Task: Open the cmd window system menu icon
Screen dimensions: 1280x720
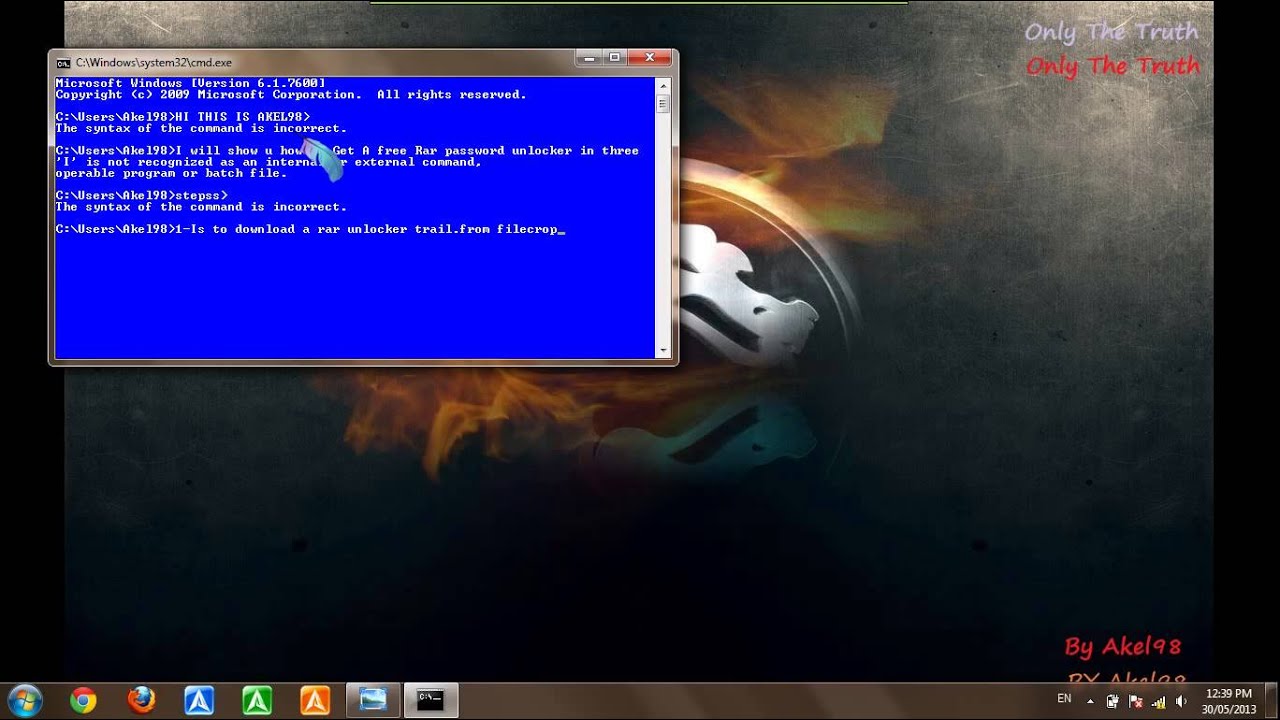Action: 63,62
